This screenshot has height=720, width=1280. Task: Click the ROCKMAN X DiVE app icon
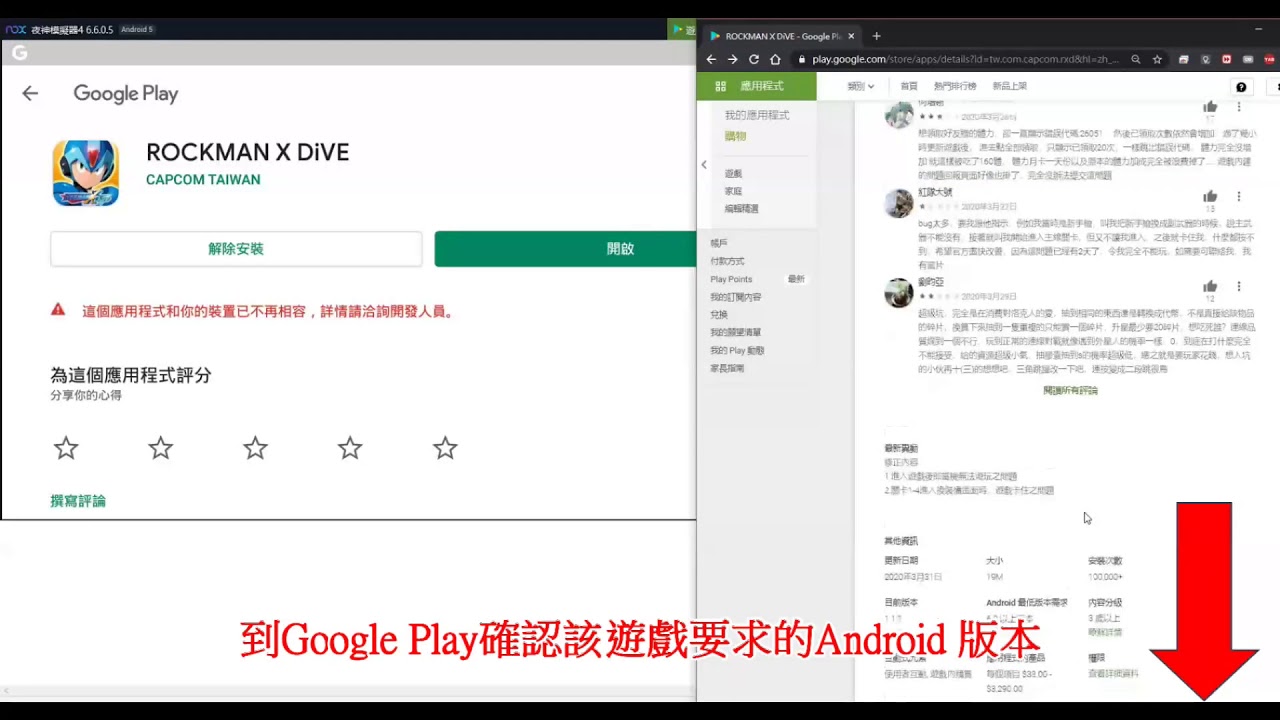[86, 173]
